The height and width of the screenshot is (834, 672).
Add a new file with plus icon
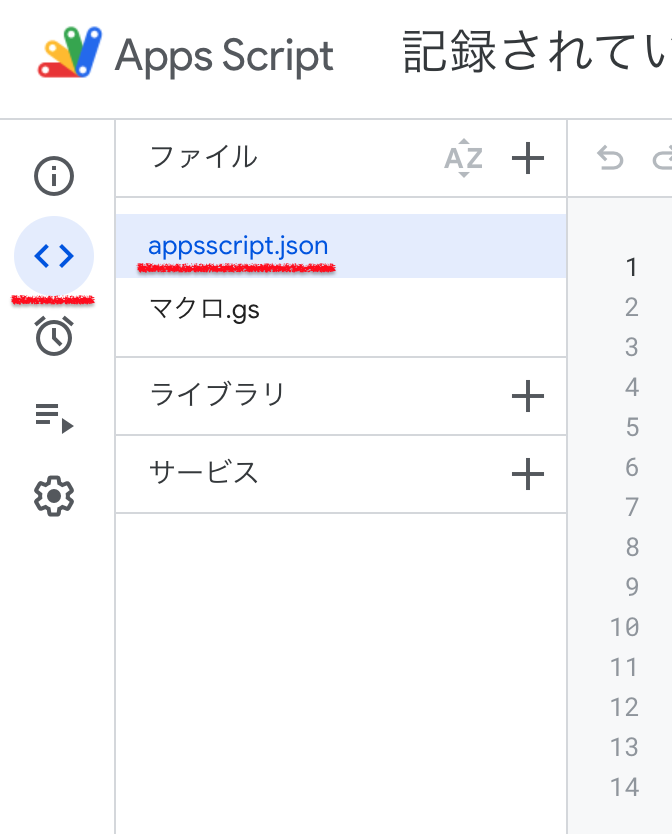[527, 158]
